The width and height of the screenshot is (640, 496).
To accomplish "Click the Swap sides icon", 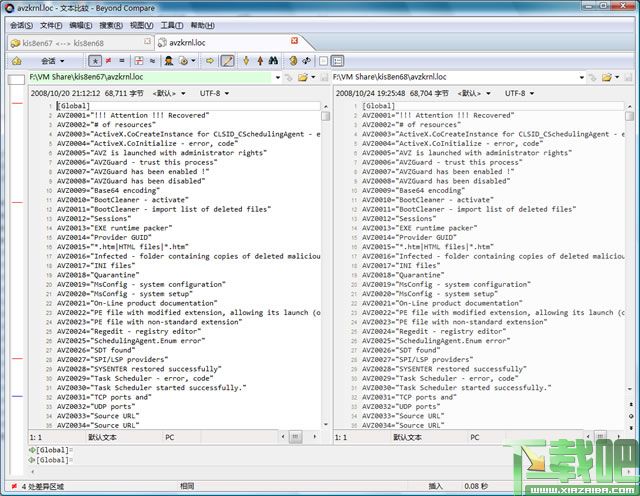I will [x=306, y=61].
